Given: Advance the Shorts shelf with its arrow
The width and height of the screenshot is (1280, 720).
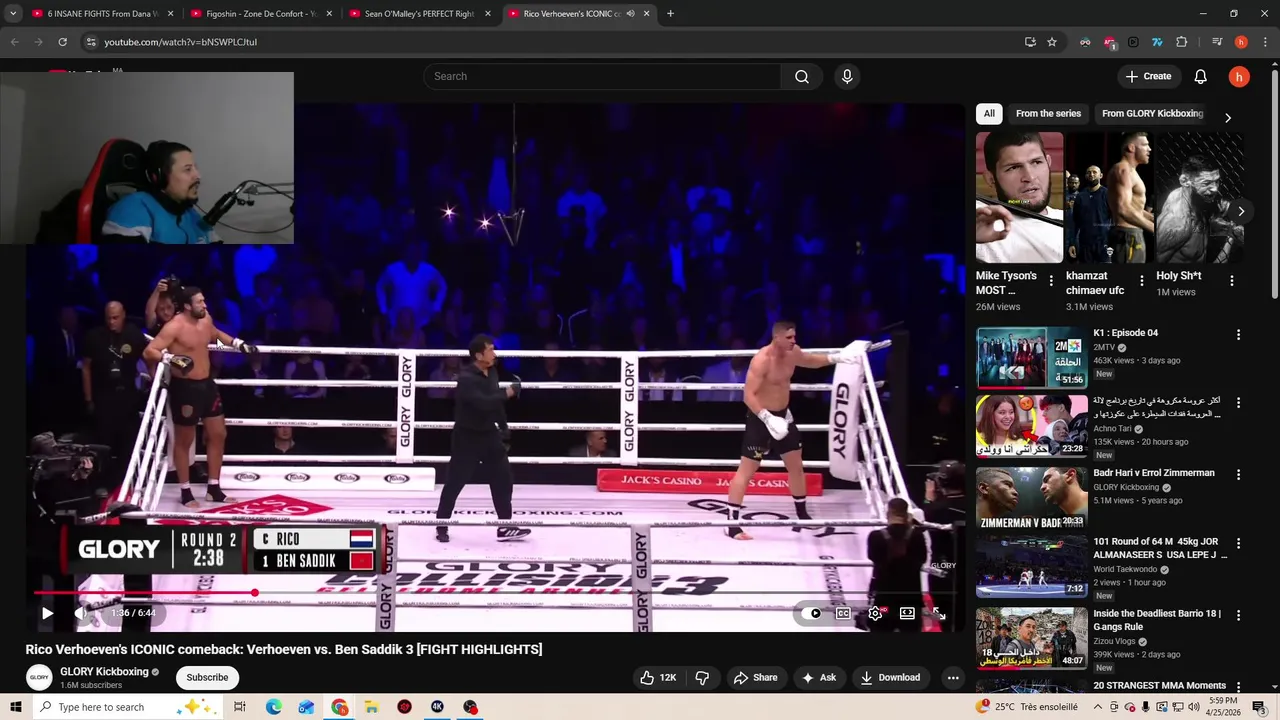Looking at the screenshot, I should click(x=1241, y=211).
